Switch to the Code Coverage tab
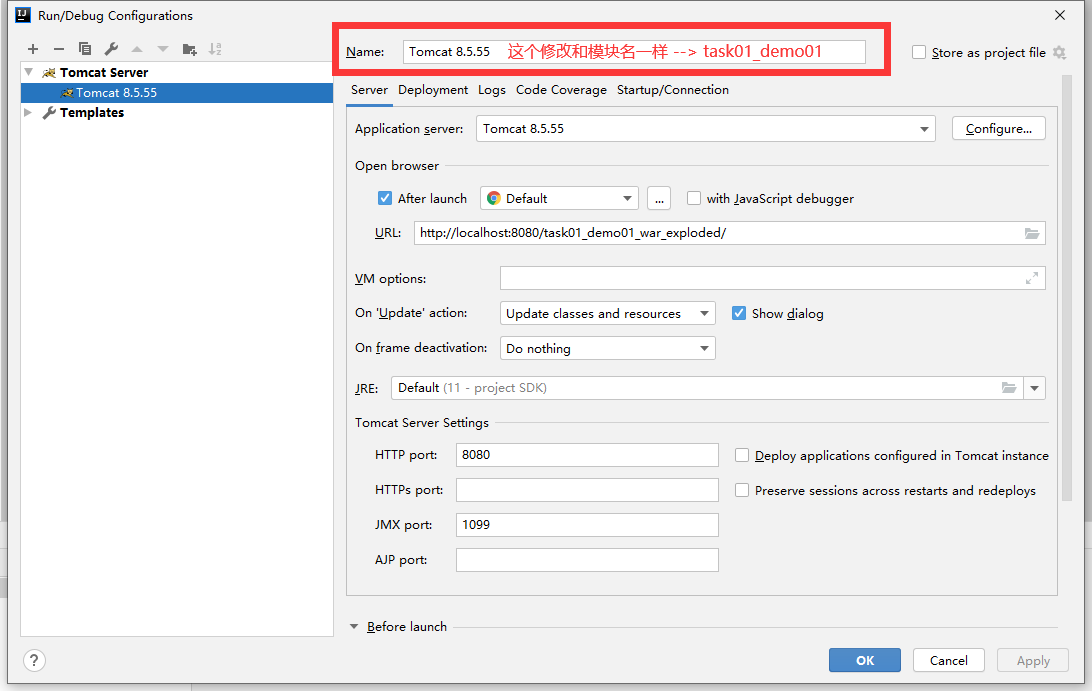 tap(561, 90)
